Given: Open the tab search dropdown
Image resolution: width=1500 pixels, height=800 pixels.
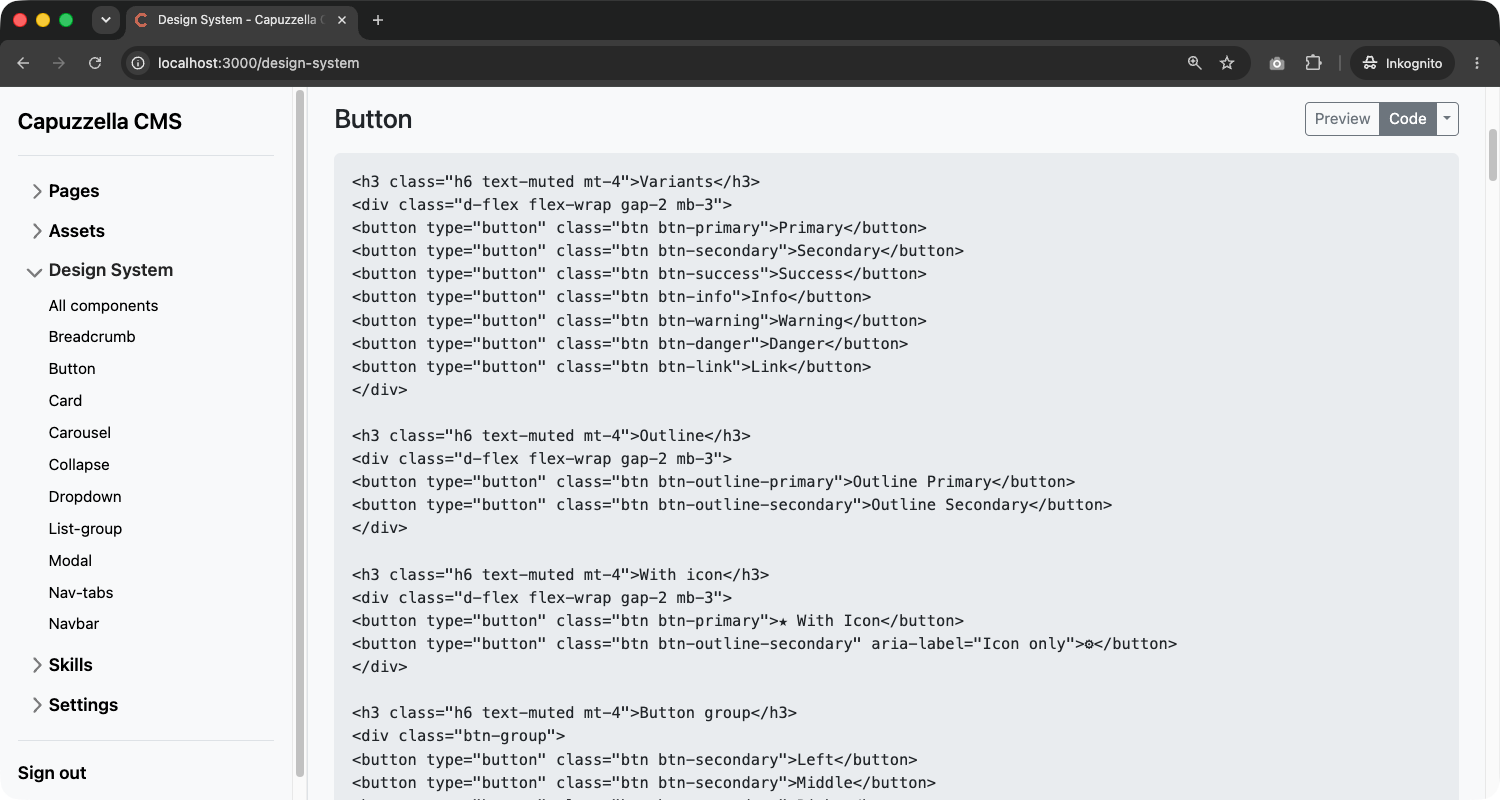Looking at the screenshot, I should click(105, 20).
